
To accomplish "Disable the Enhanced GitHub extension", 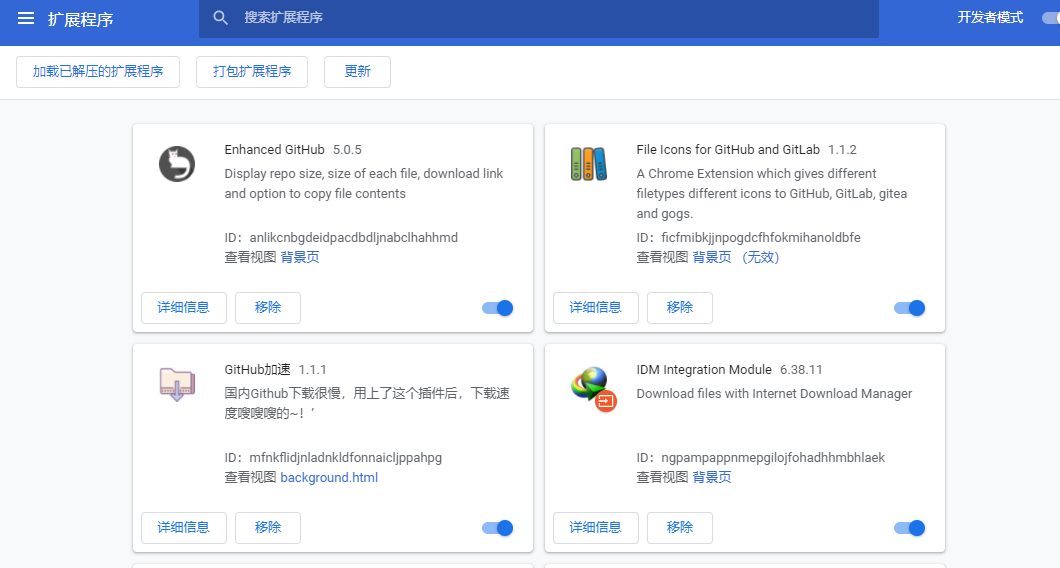I will (498, 308).
